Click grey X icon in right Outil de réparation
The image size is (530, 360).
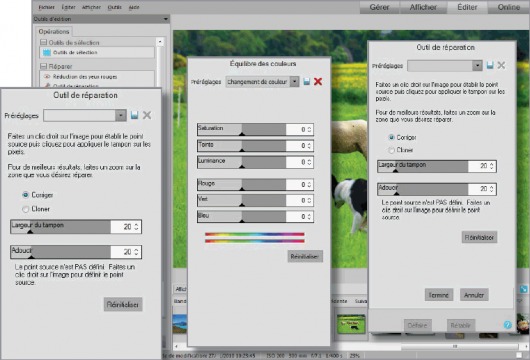[x=501, y=65]
